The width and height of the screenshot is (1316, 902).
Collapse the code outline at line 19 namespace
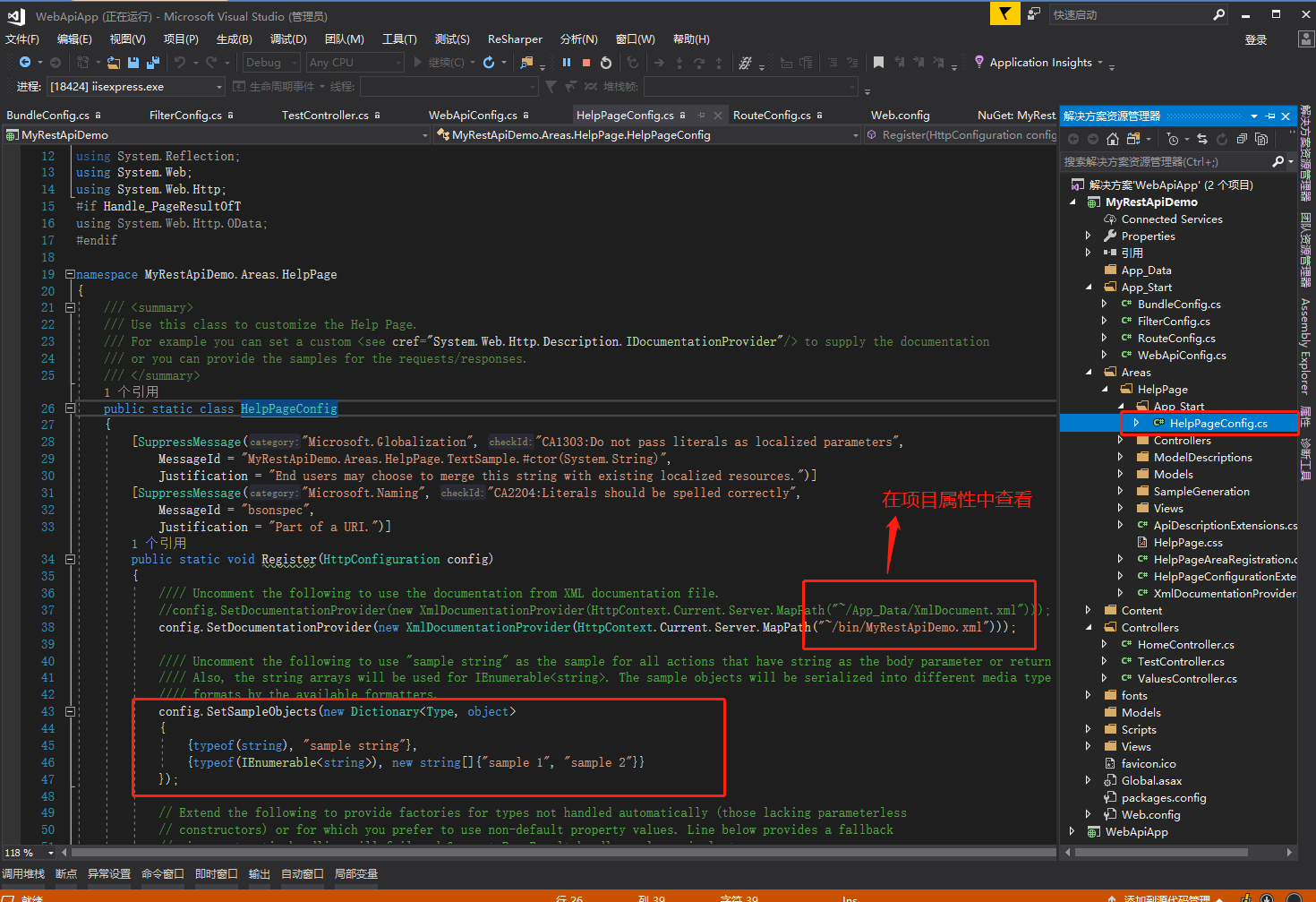70,274
